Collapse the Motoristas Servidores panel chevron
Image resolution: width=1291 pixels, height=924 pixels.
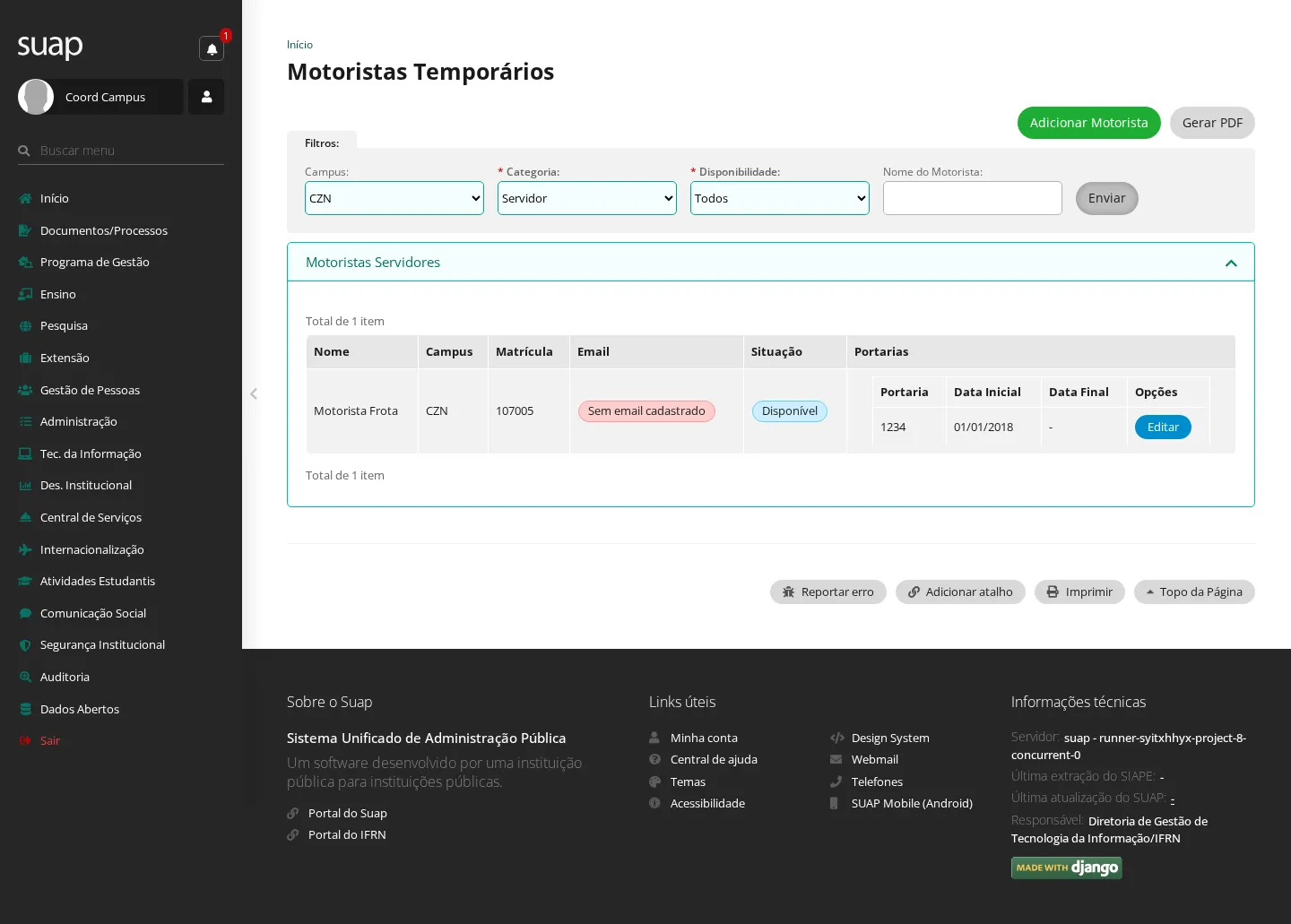tap(1231, 263)
